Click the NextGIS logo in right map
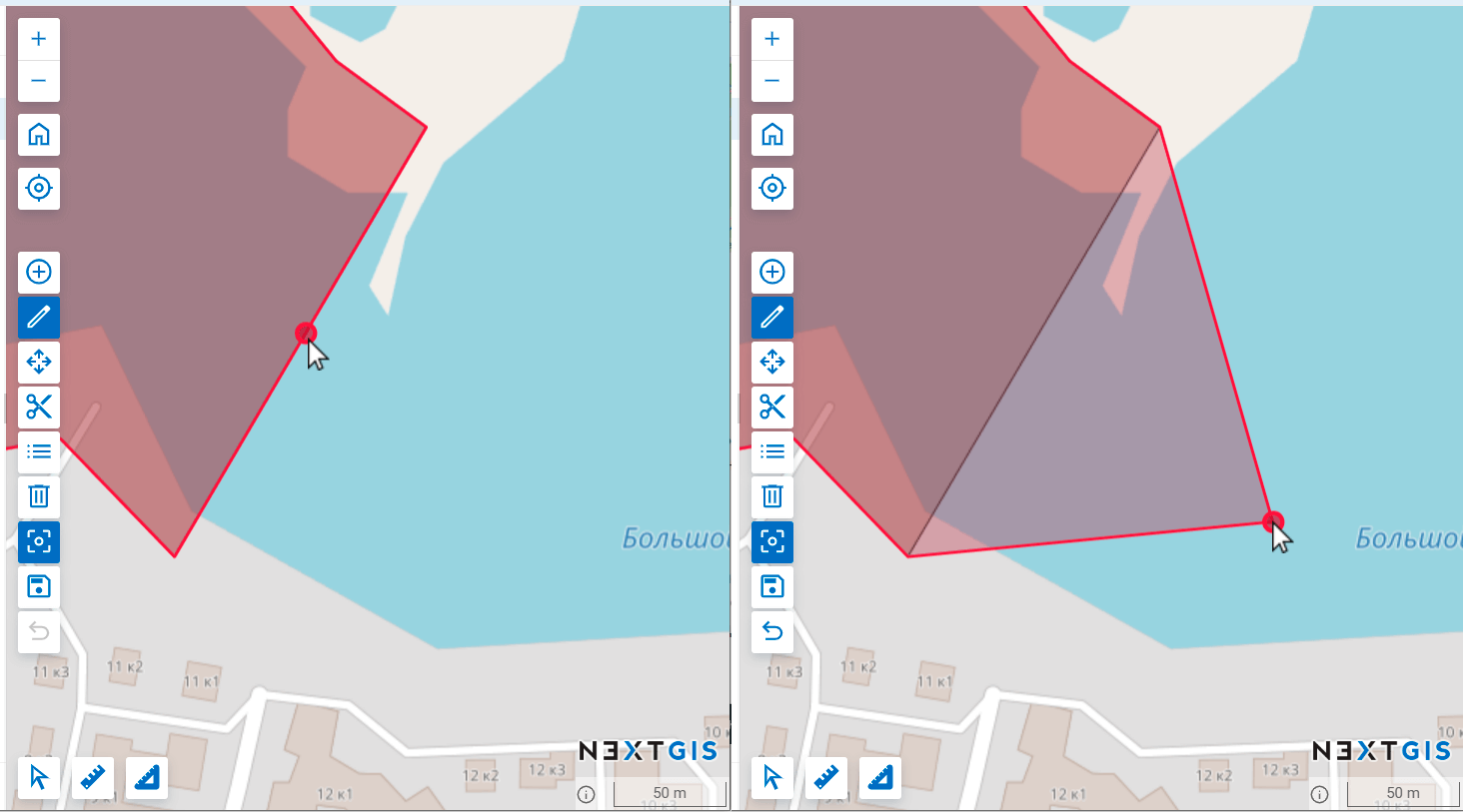 click(x=1381, y=751)
